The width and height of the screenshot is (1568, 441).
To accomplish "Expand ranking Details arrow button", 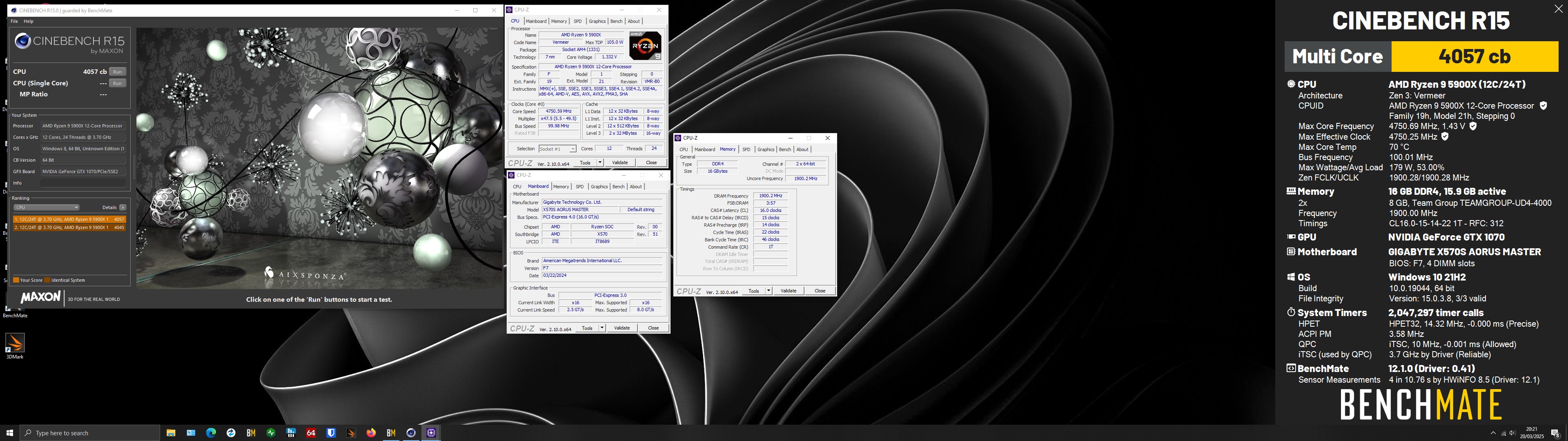I will (123, 208).
